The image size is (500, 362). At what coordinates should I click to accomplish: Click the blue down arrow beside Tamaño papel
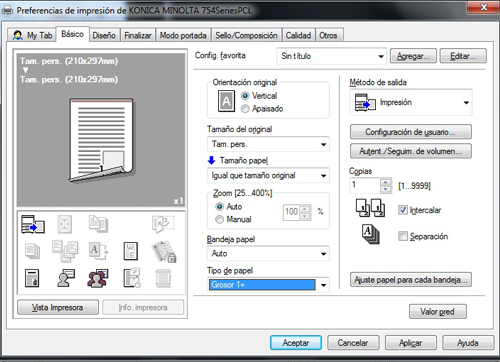pos(211,160)
